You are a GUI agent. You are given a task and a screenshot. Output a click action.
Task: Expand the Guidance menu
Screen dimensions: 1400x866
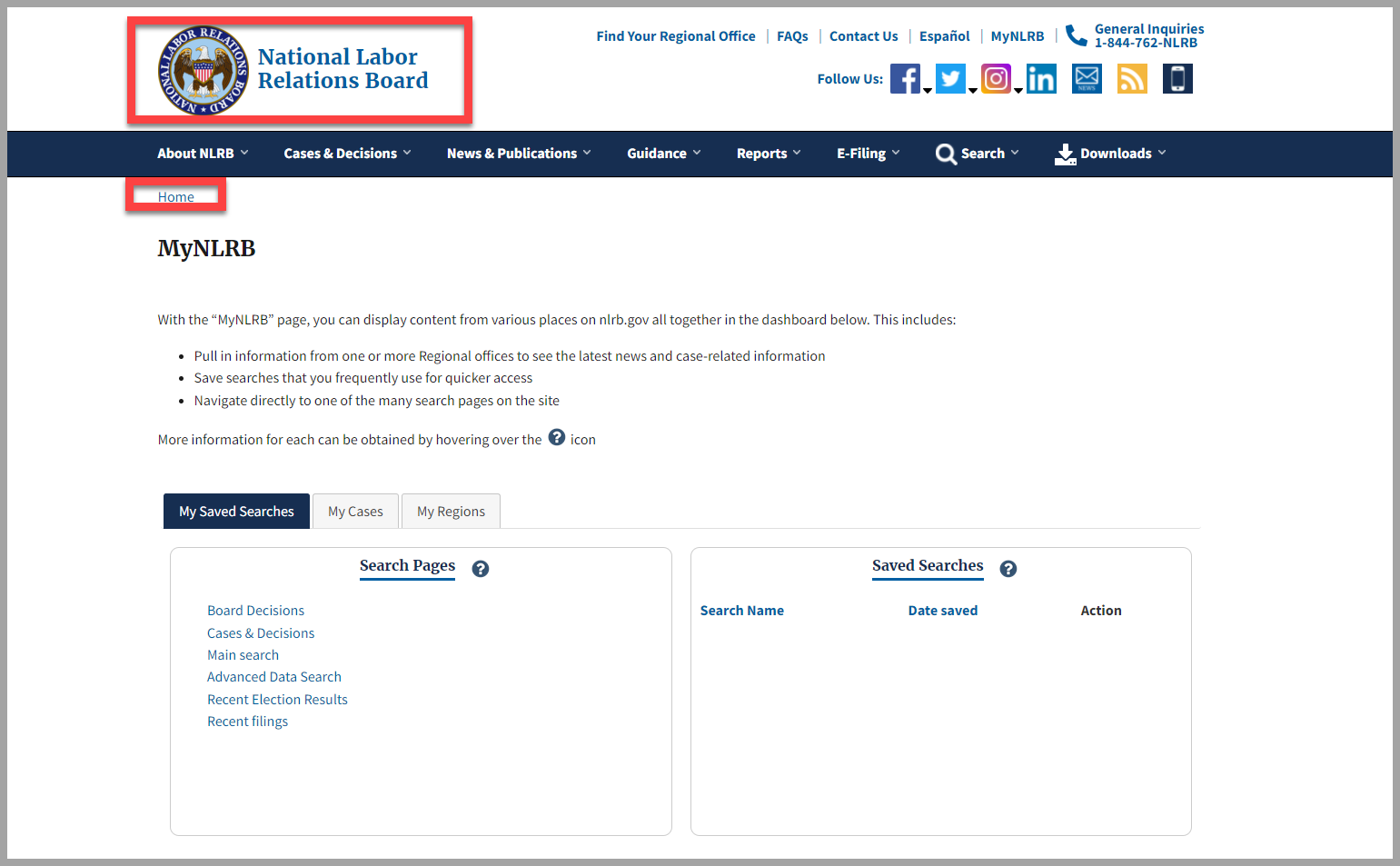(x=664, y=154)
